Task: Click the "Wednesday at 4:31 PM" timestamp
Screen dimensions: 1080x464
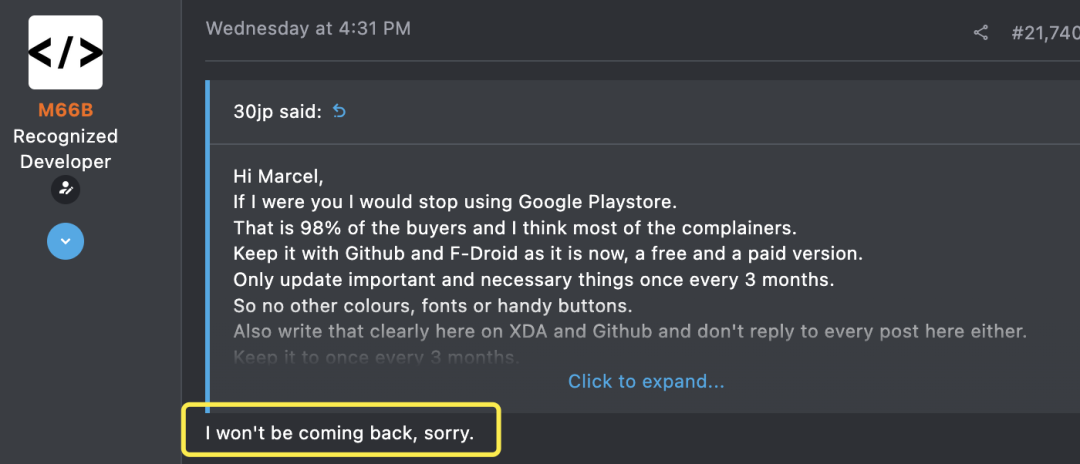Action: [308, 29]
